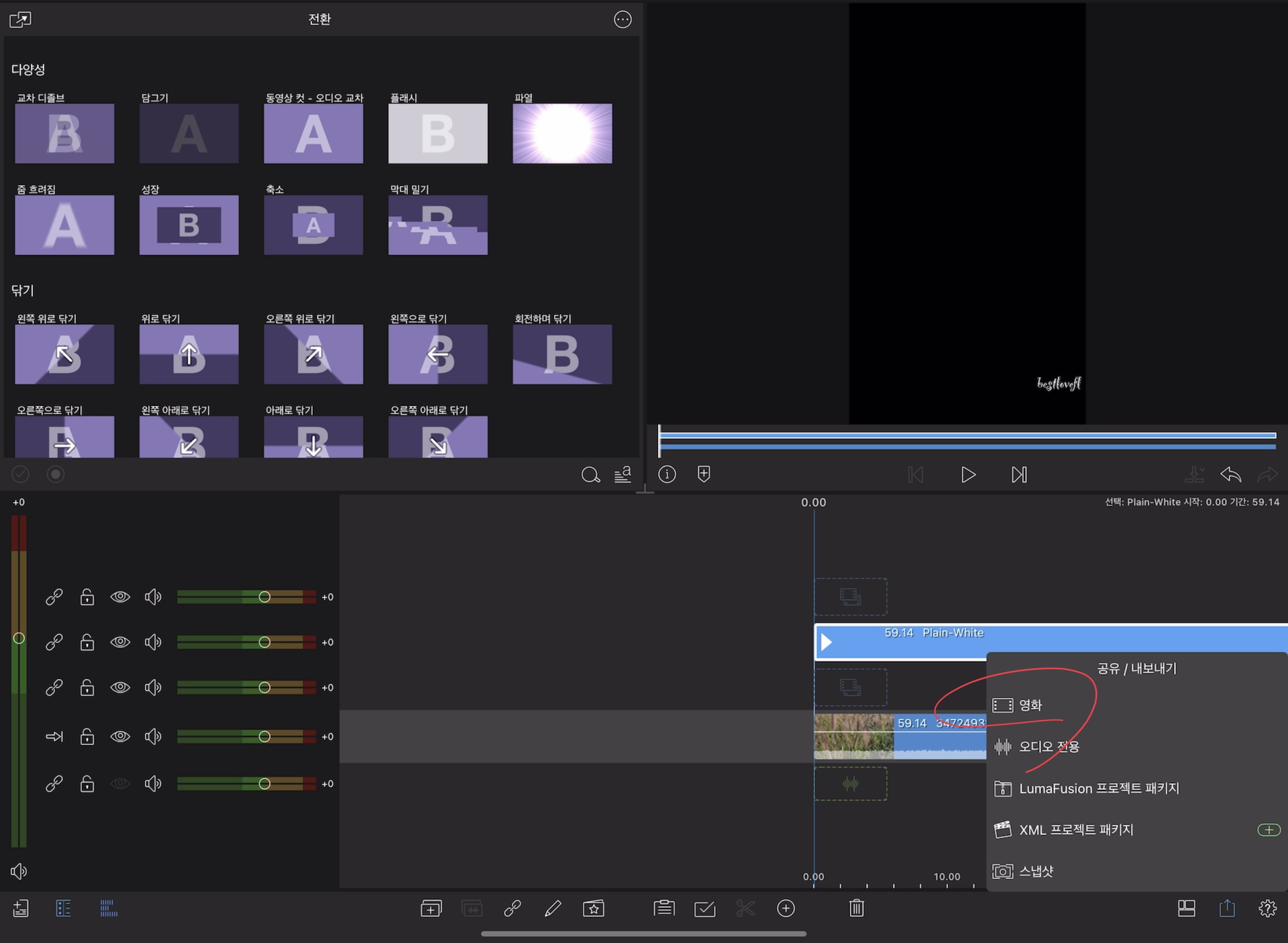Select the 교차 디졸브 transition thumbnail
Image resolution: width=1288 pixels, height=943 pixels.
pyautogui.click(x=65, y=134)
